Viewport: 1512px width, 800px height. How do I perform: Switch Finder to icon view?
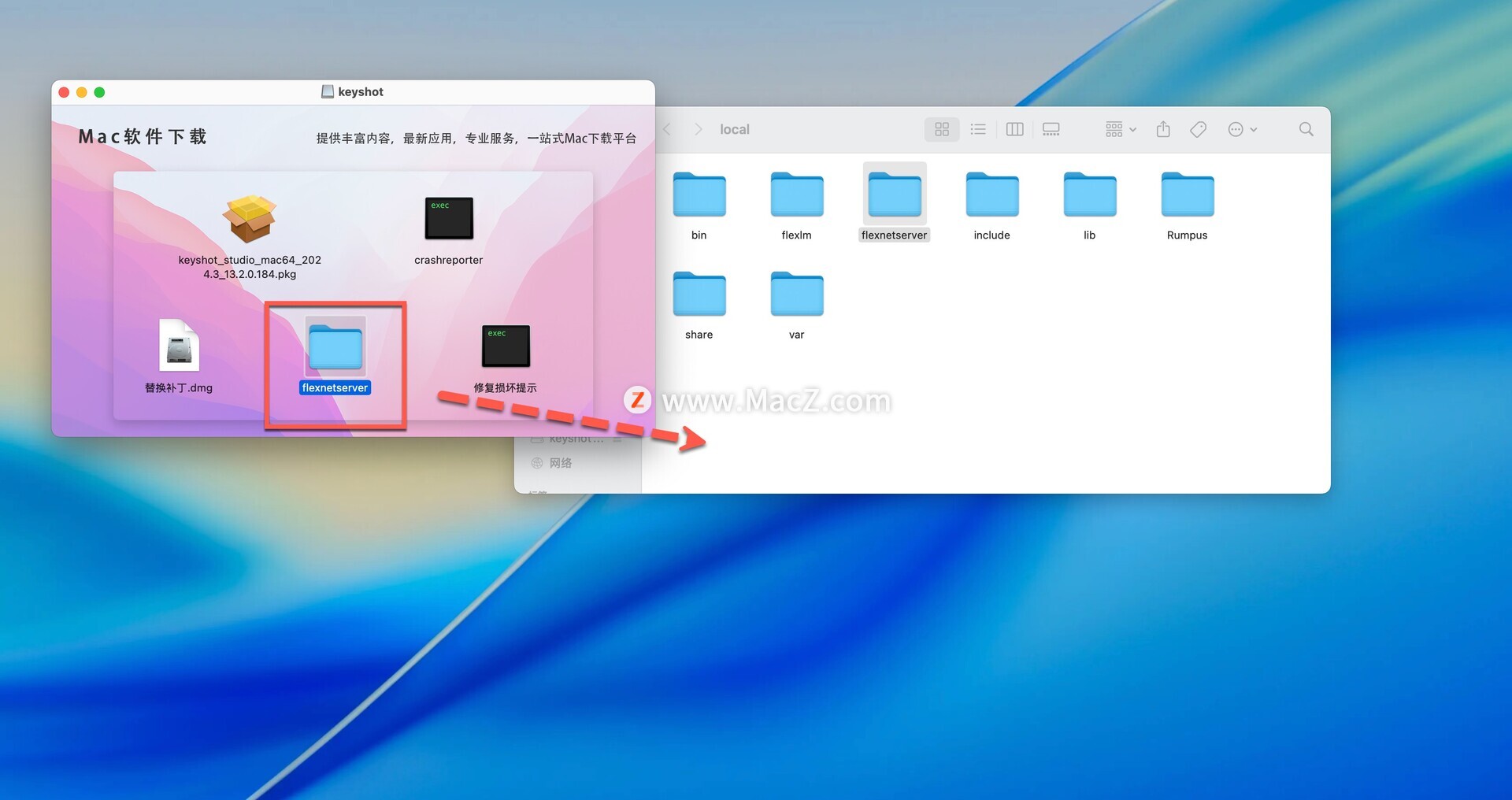(x=942, y=129)
